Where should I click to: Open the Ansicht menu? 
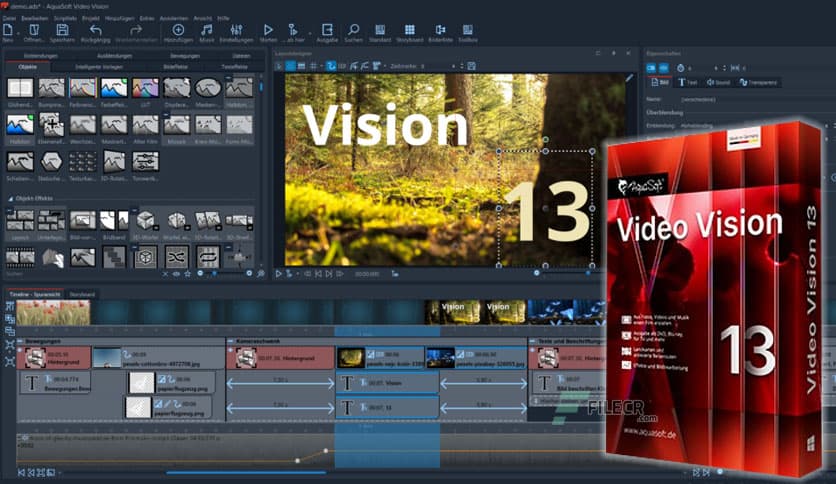(x=203, y=18)
